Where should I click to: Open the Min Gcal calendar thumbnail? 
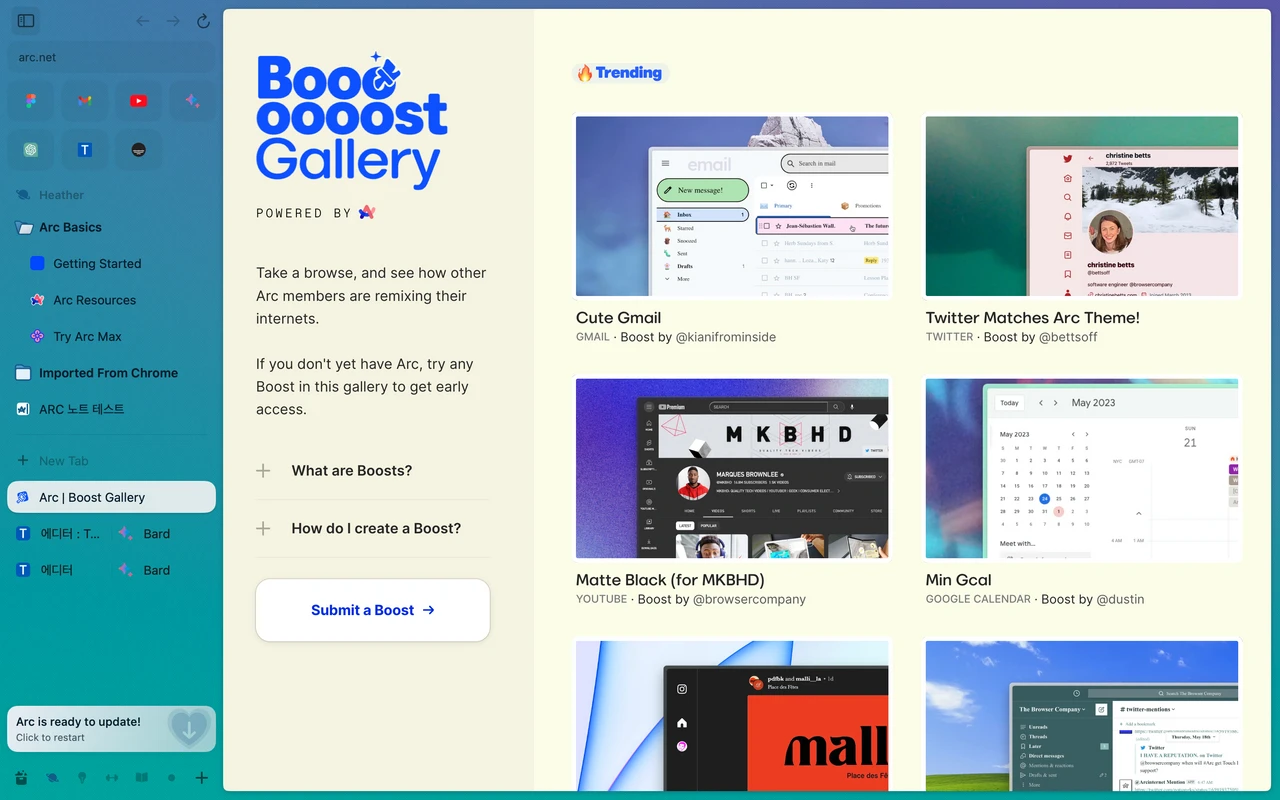(x=1082, y=468)
